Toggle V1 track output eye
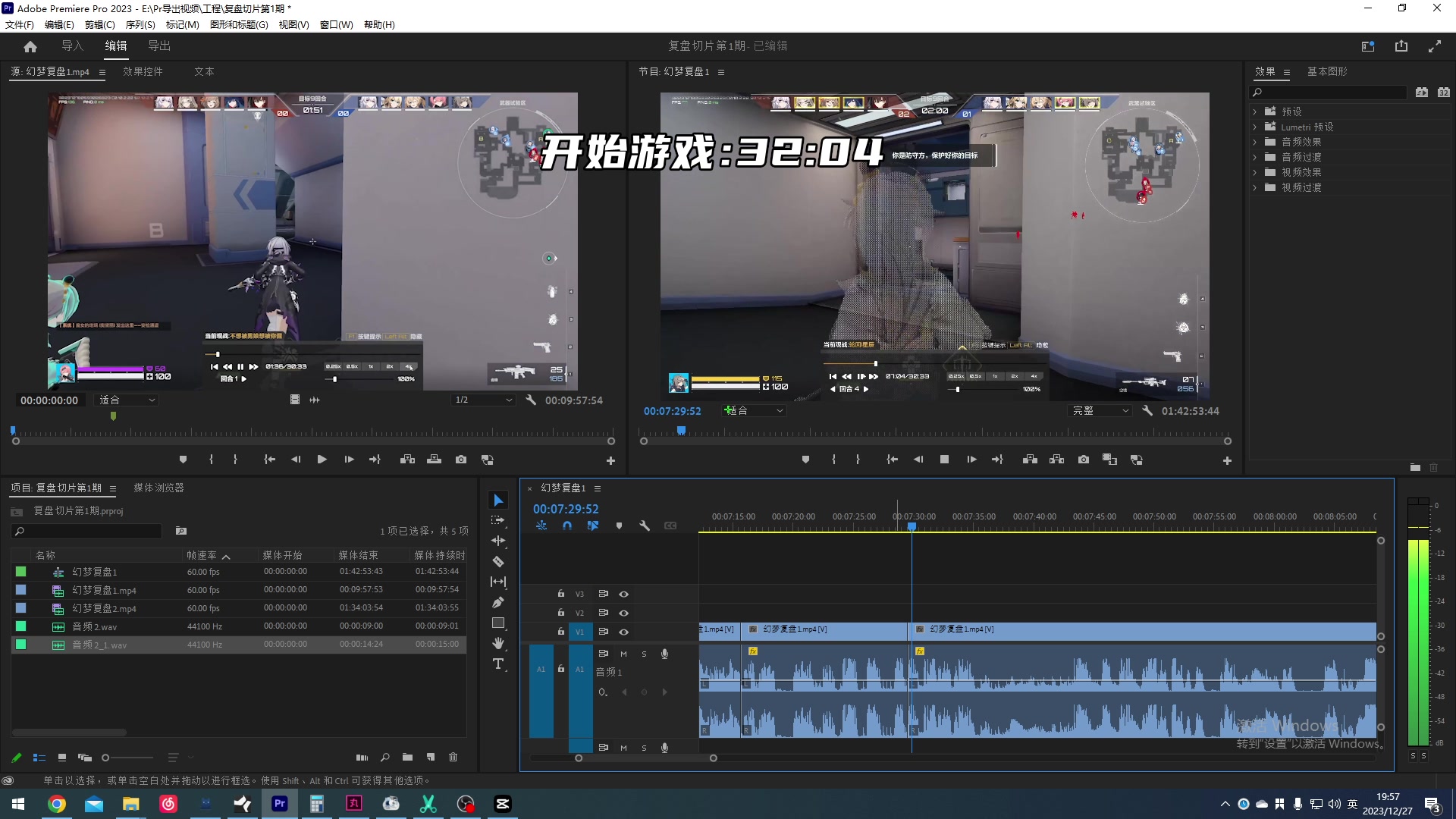This screenshot has width=1456, height=819. point(623,632)
